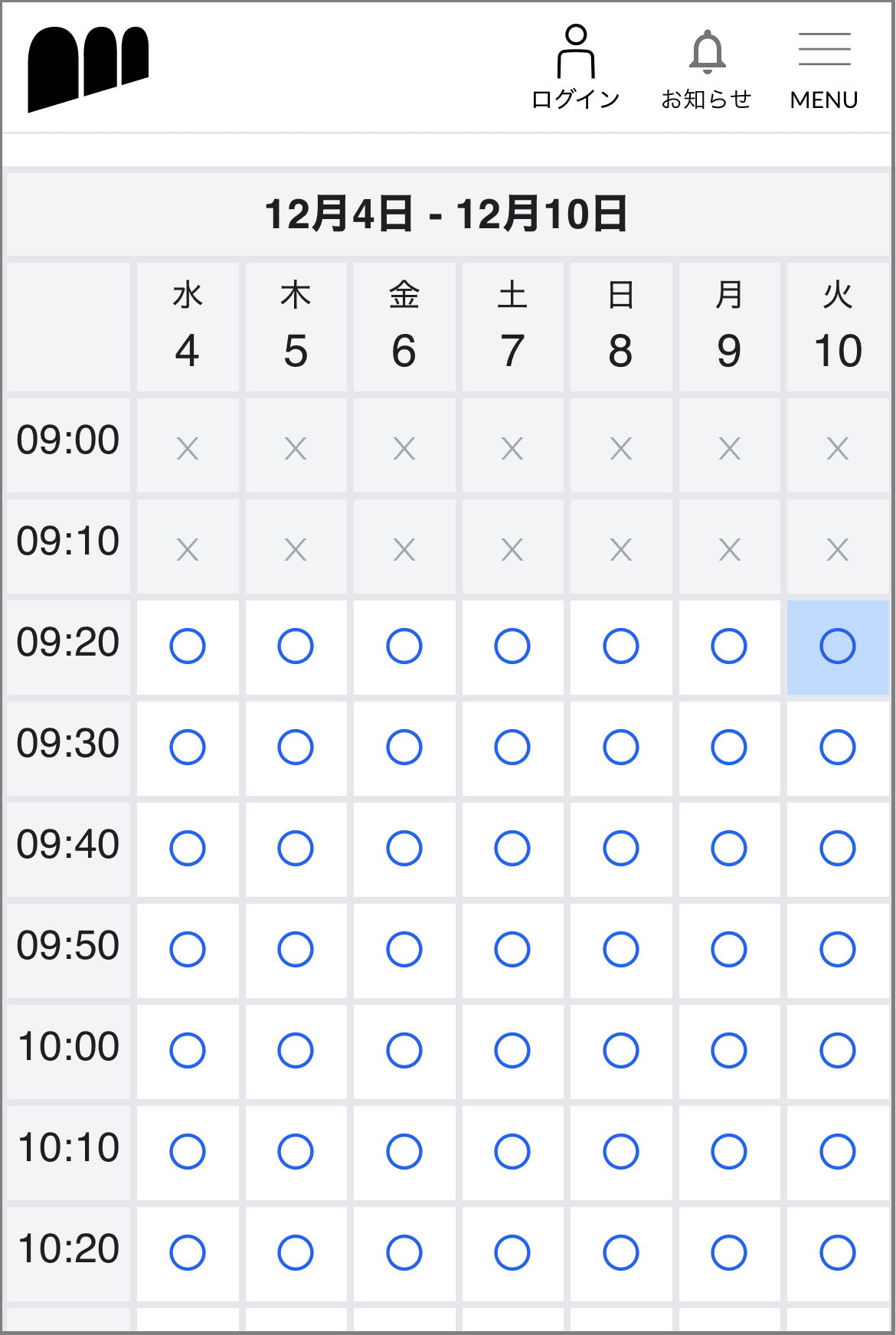Click the 09:30 time row label
Screen dimensions: 896x1335
pos(68,744)
